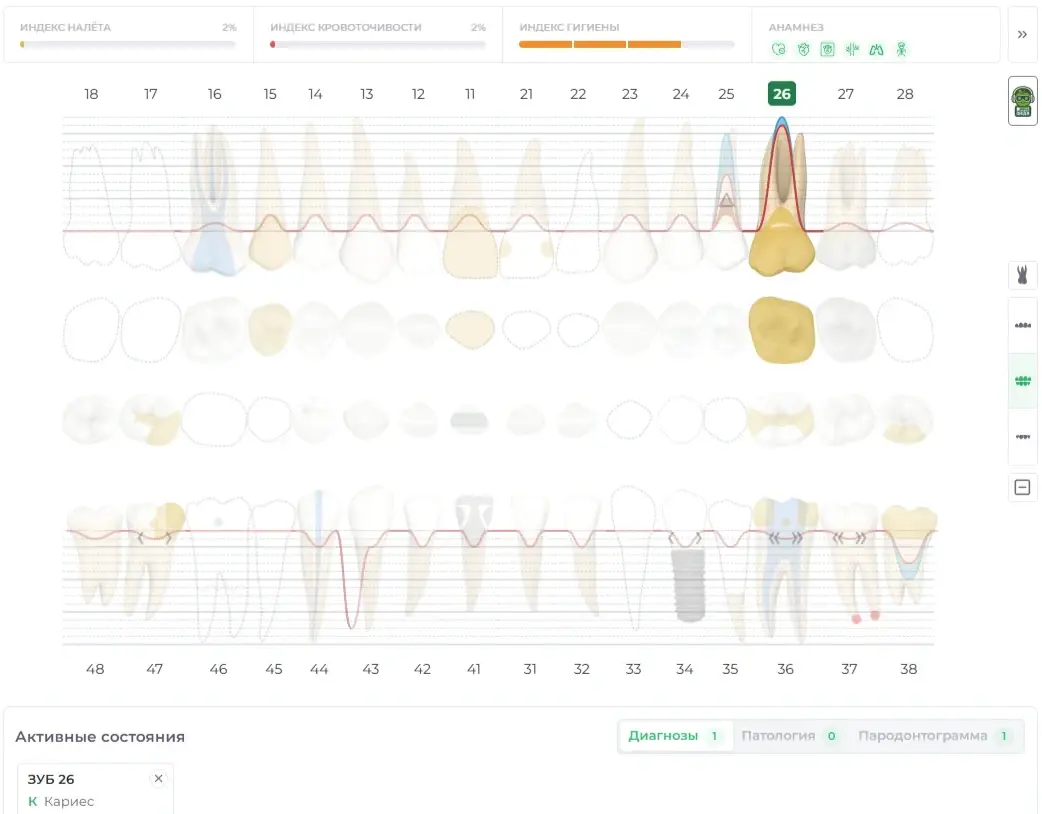Show lower jaw only view
This screenshot has height=814, width=1042.
1023,437
